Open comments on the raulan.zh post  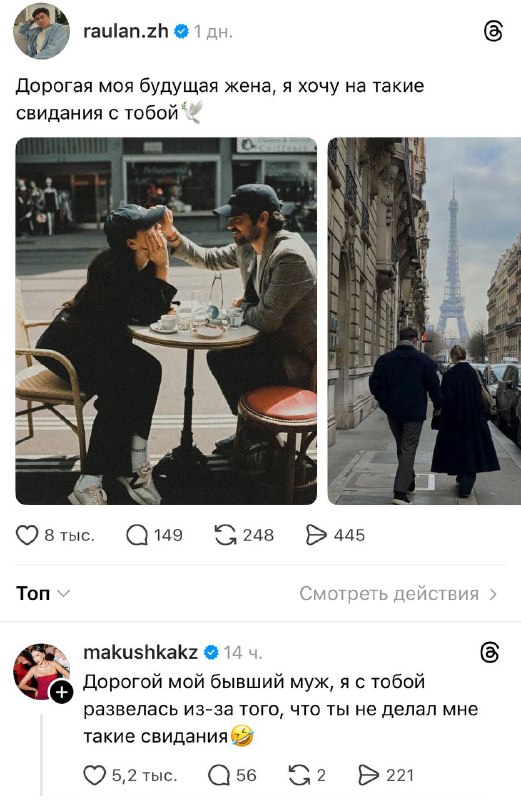click(x=137, y=535)
